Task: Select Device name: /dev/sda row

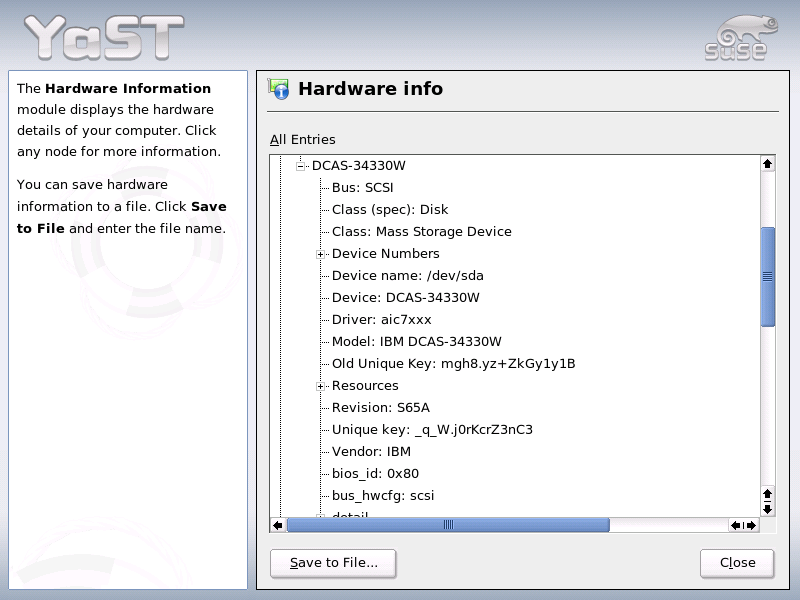Action: click(407, 276)
